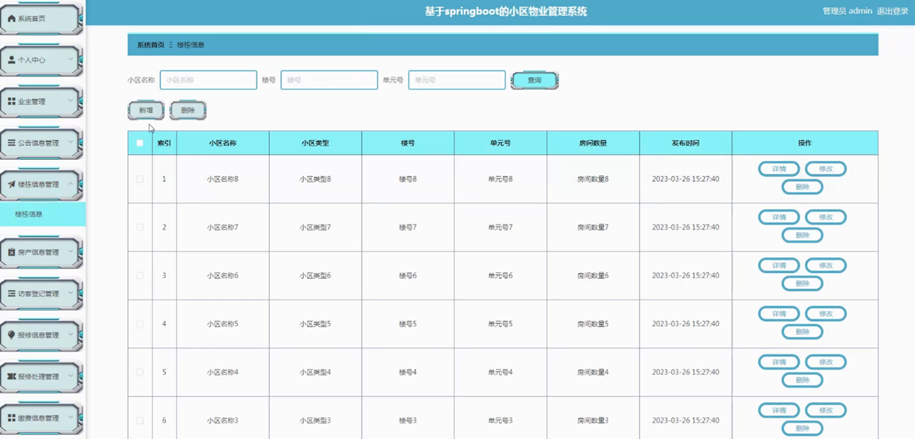Click the 系统首页 breadcrumb link
The width and height of the screenshot is (915, 439).
151,45
